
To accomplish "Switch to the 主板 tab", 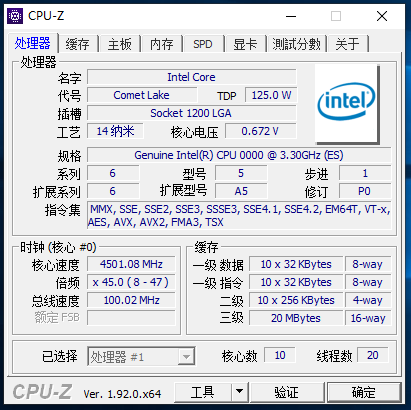I will tap(120, 44).
